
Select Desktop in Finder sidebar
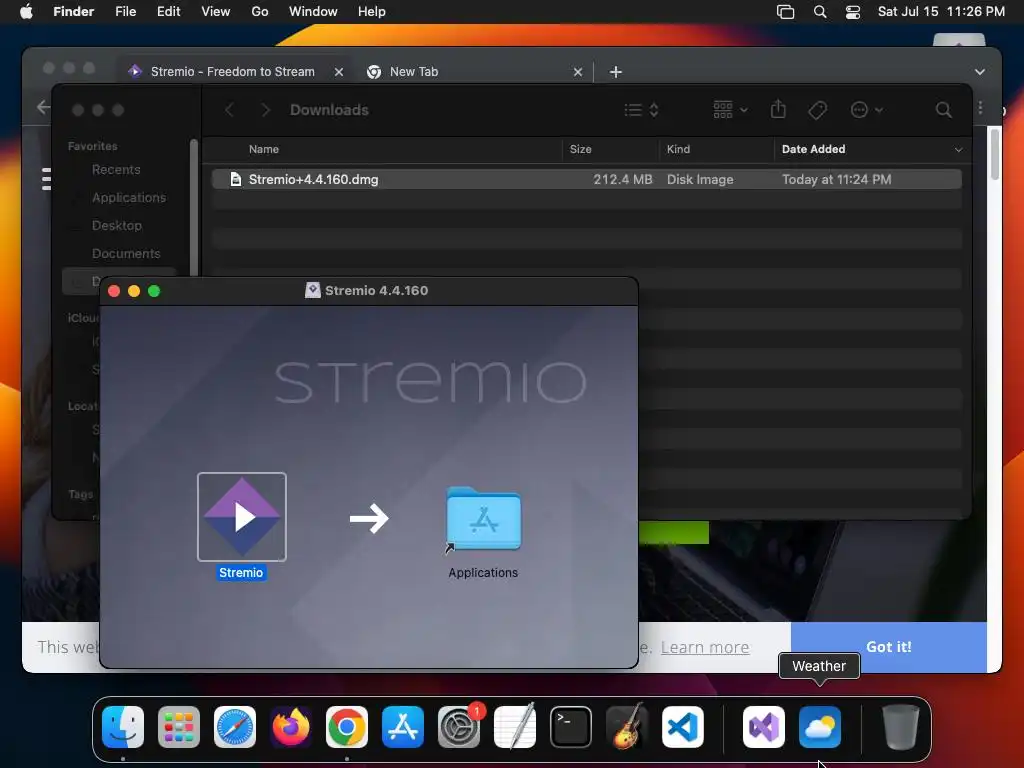116,226
